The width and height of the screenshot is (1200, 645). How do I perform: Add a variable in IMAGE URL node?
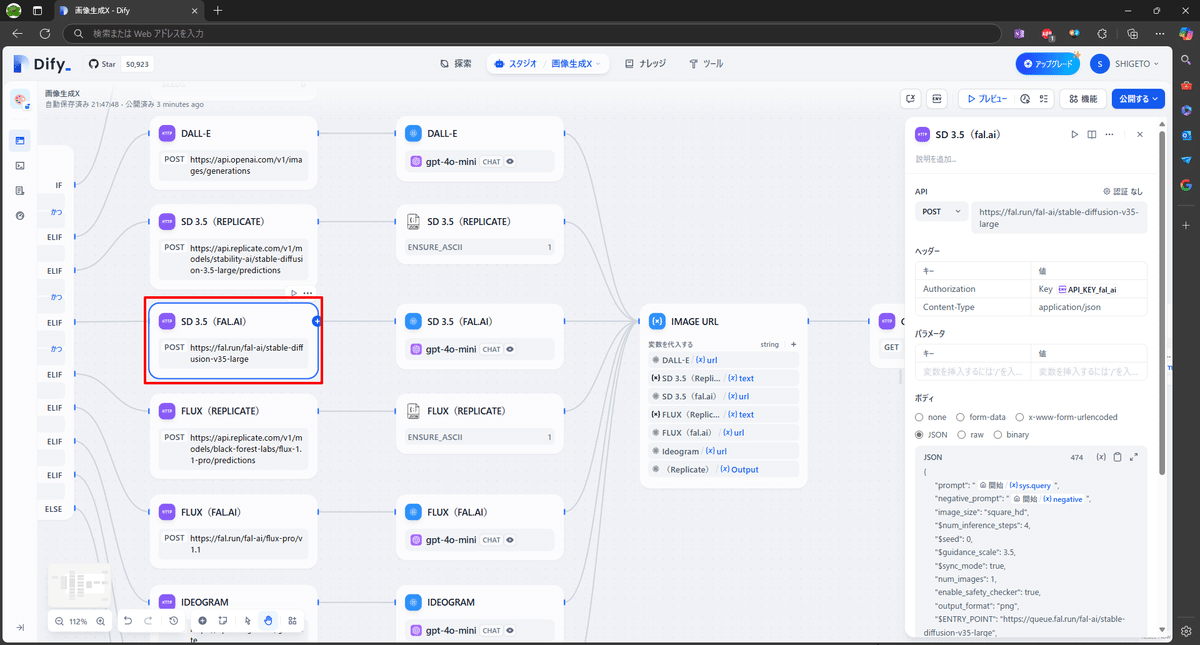[794, 344]
